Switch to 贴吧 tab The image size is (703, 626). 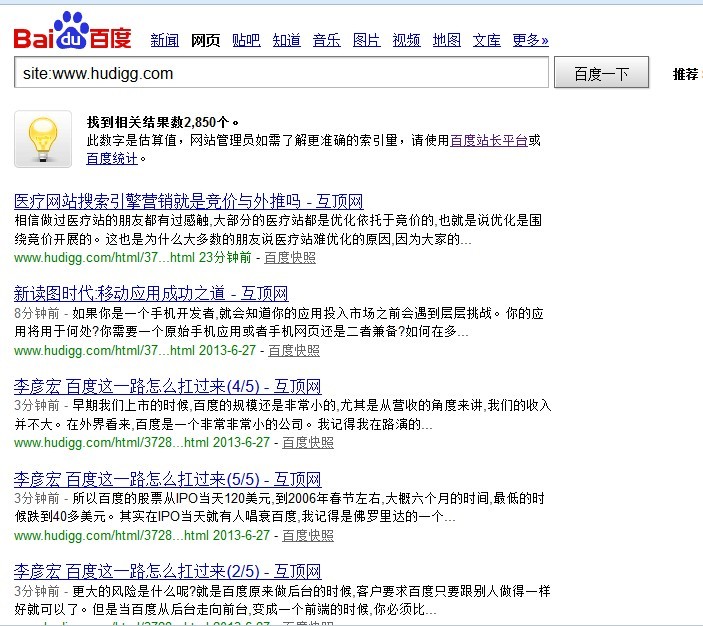click(246, 41)
